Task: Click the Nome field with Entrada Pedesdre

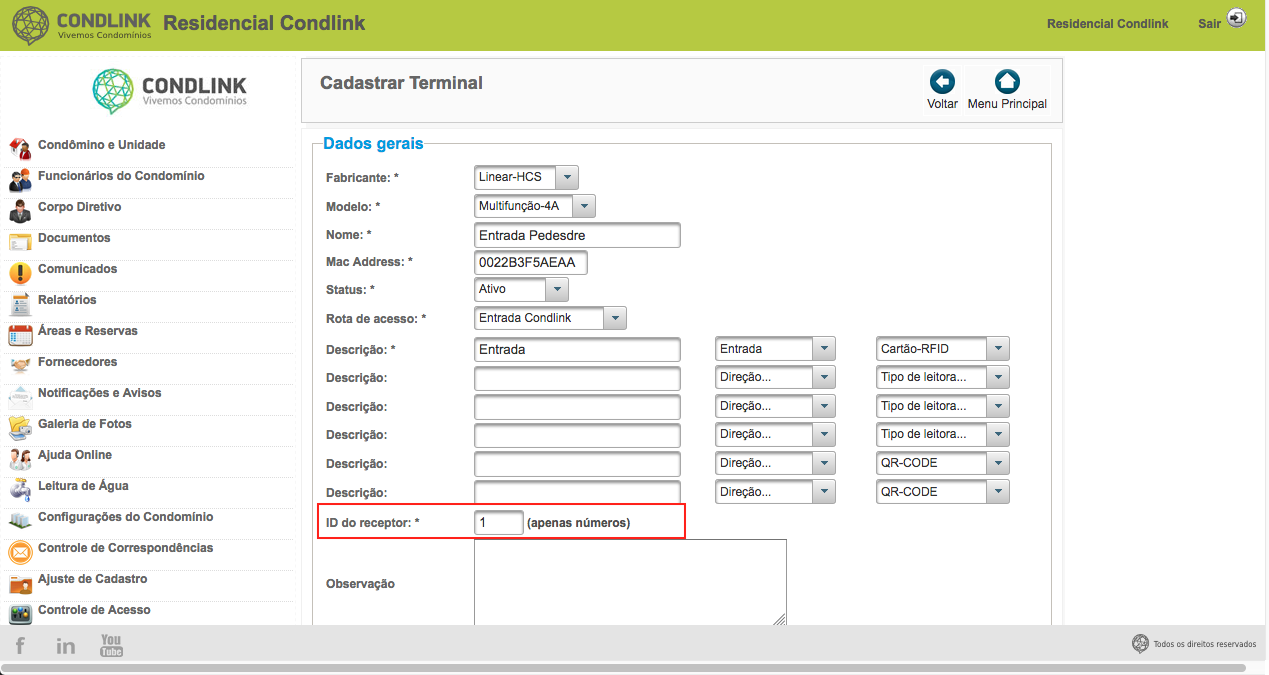Action: (577, 235)
